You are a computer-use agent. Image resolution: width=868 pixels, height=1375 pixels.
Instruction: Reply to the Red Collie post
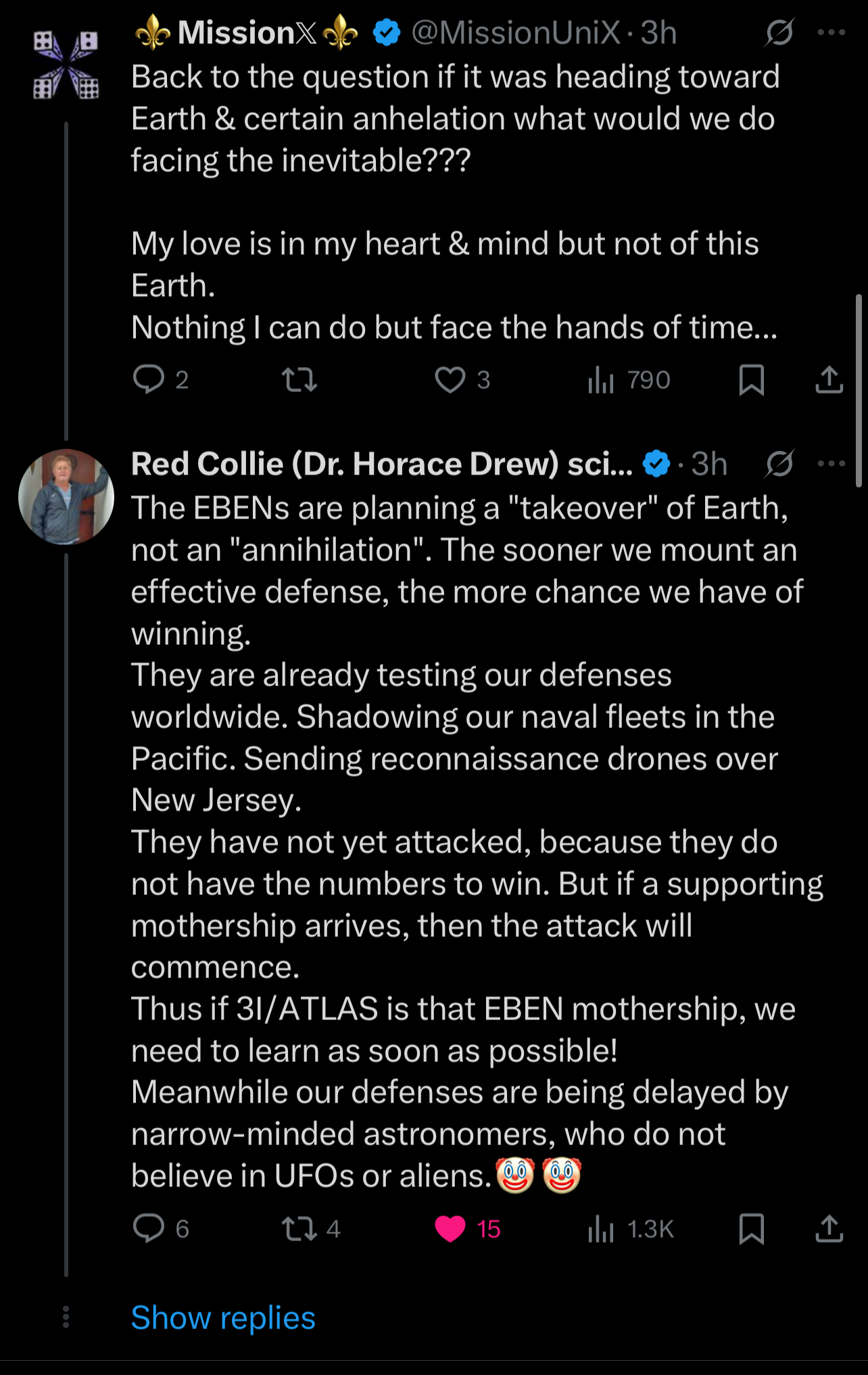pos(149,1228)
